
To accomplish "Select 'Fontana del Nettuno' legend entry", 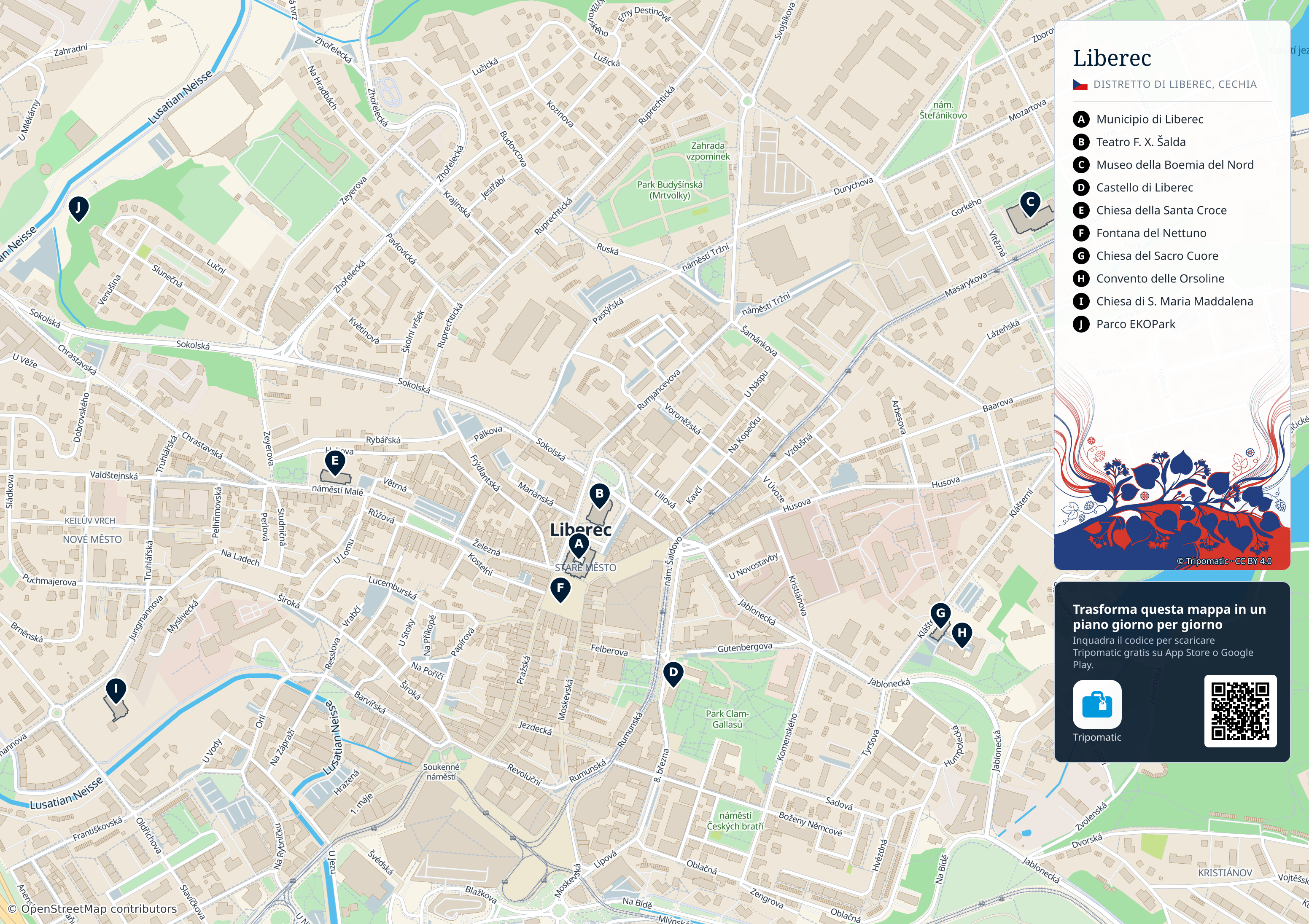I will (x=1151, y=233).
